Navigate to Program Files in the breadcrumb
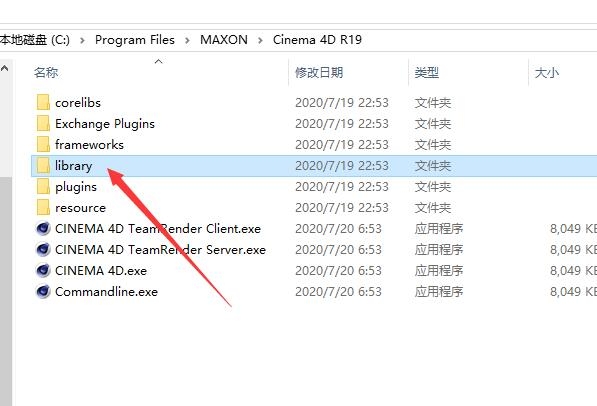The width and height of the screenshot is (597, 406). click(135, 40)
